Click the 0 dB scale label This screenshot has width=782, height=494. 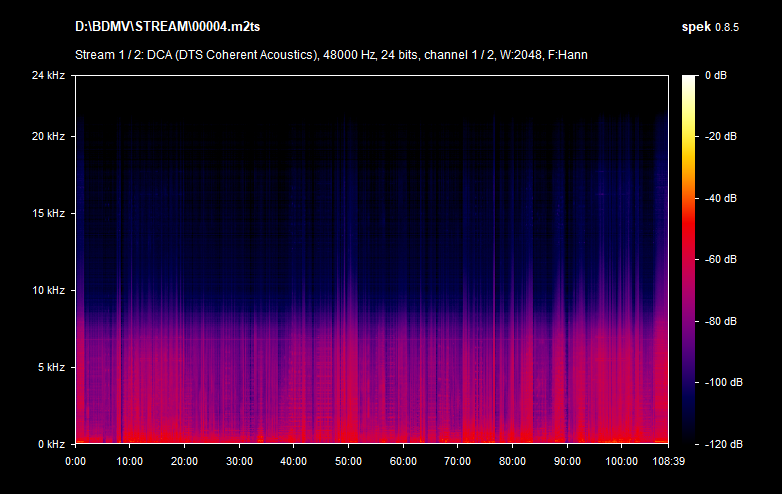[x=718, y=76]
